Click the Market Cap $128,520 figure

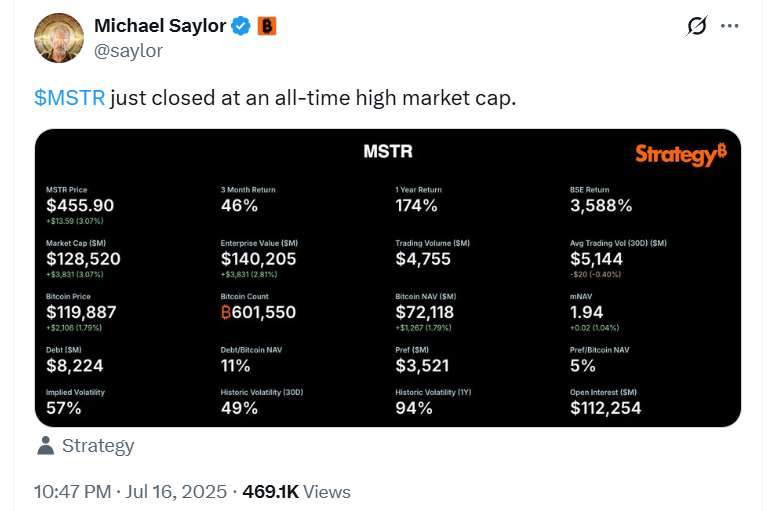pos(83,259)
